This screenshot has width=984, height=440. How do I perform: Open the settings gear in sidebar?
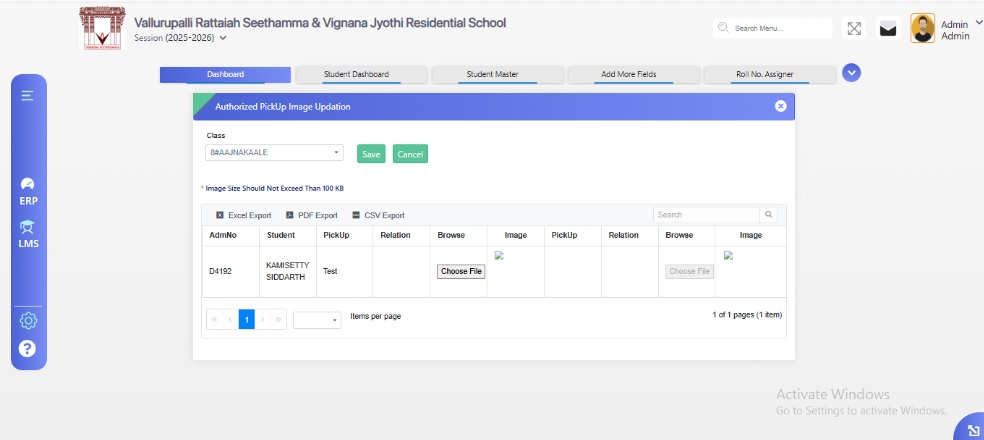pyautogui.click(x=28, y=321)
